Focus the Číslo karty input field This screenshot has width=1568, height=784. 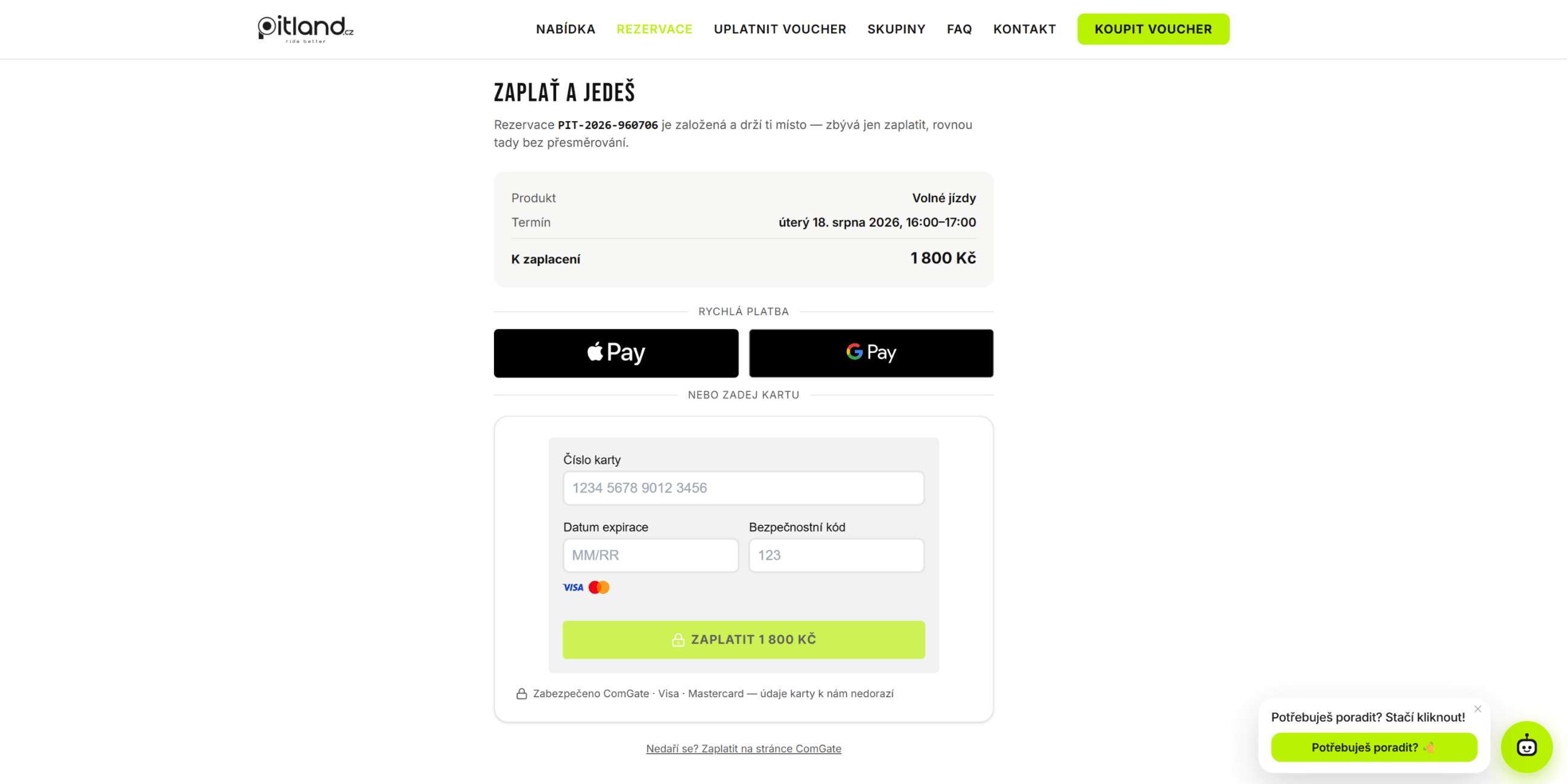[743, 487]
